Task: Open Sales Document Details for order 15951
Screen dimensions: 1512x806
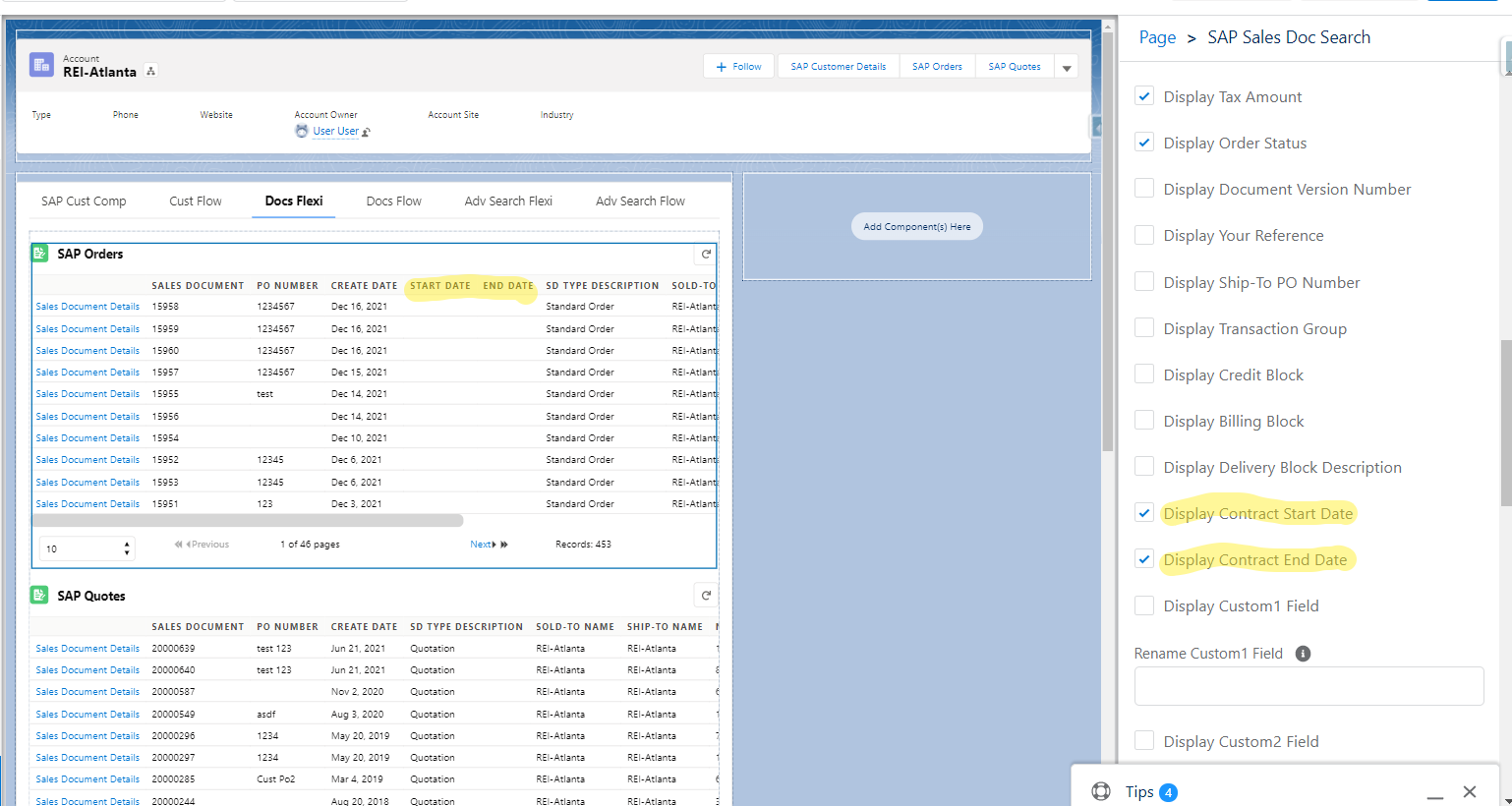Action: point(87,504)
